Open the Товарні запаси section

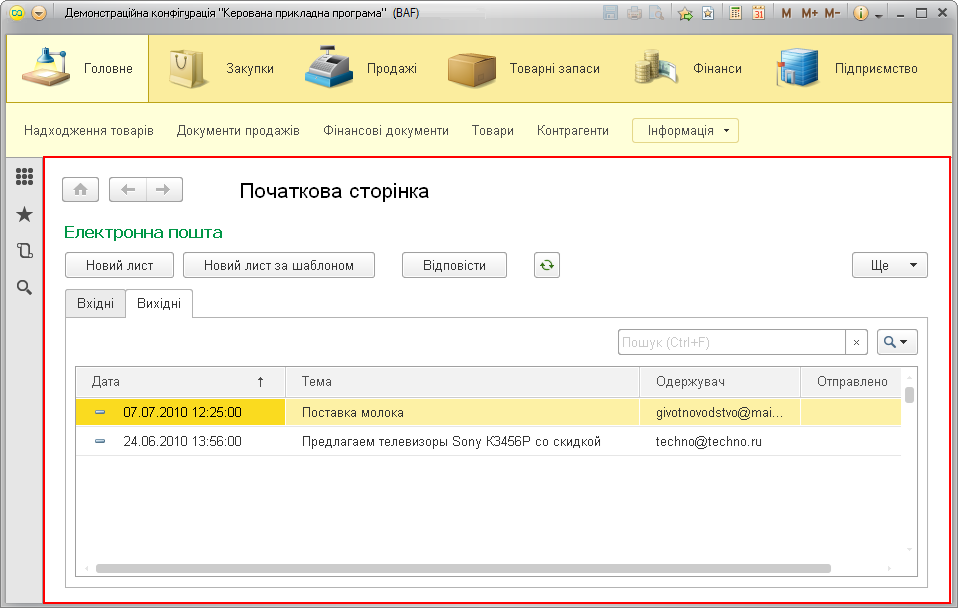(524, 68)
